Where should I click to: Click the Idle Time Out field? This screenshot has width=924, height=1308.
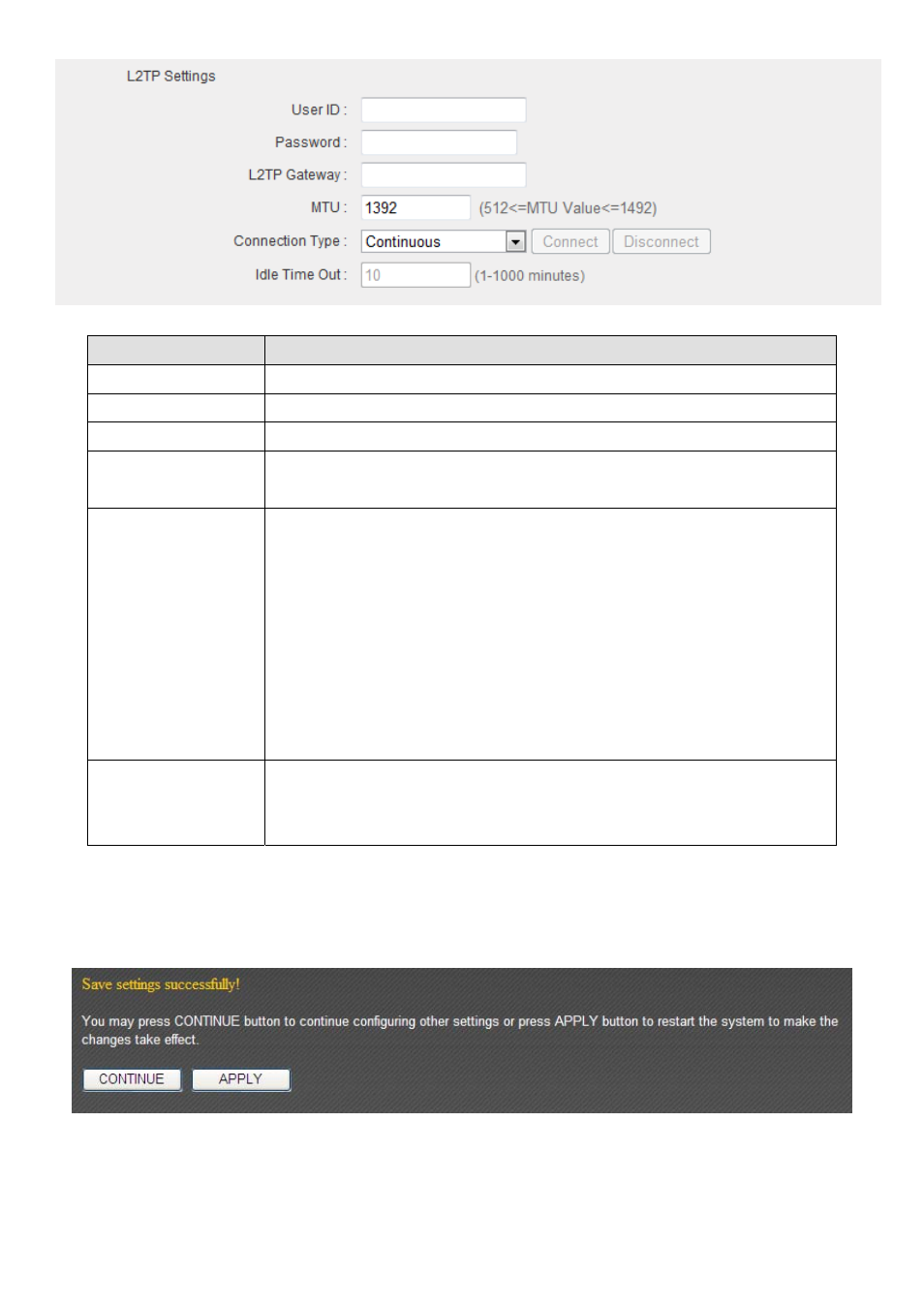[x=416, y=275]
